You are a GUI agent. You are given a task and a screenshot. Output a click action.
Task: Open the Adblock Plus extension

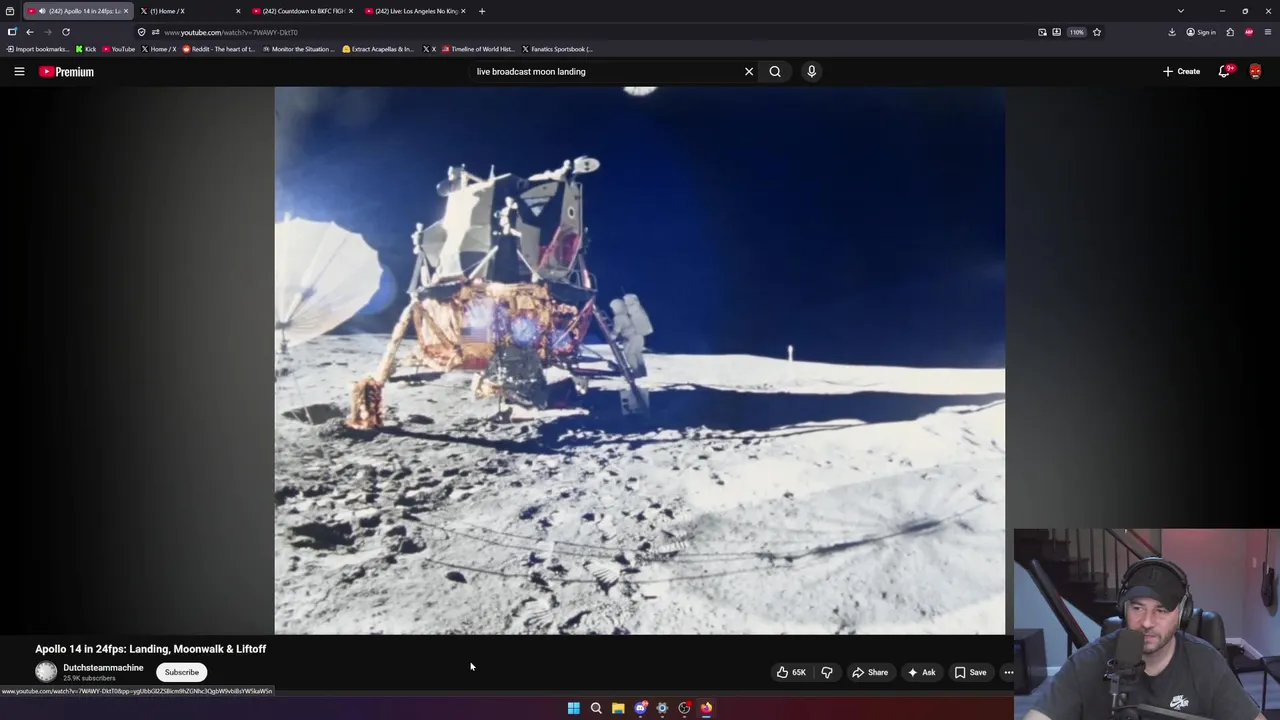[x=1249, y=32]
